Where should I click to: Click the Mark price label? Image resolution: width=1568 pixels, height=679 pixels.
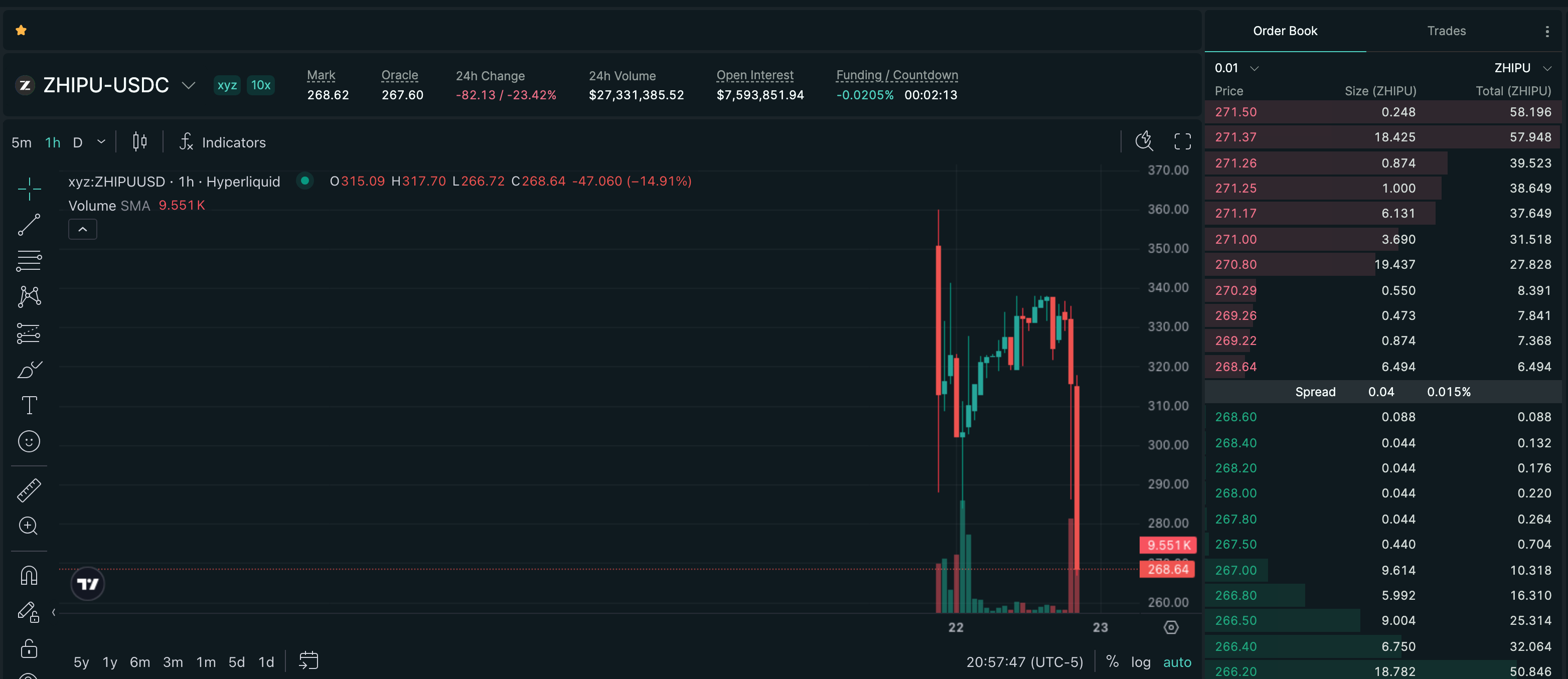tap(321, 75)
